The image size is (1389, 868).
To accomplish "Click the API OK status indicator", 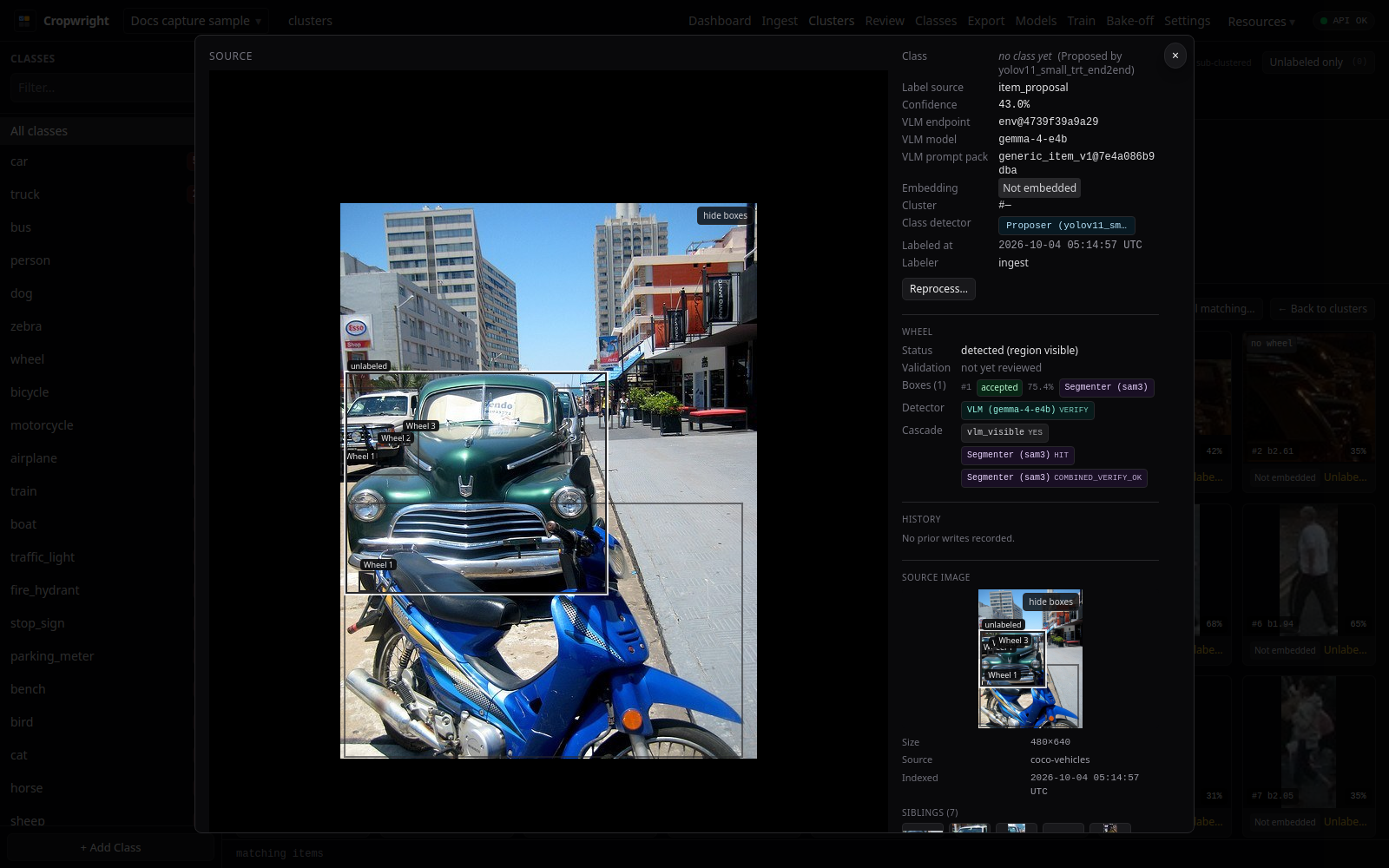I will point(1344,21).
